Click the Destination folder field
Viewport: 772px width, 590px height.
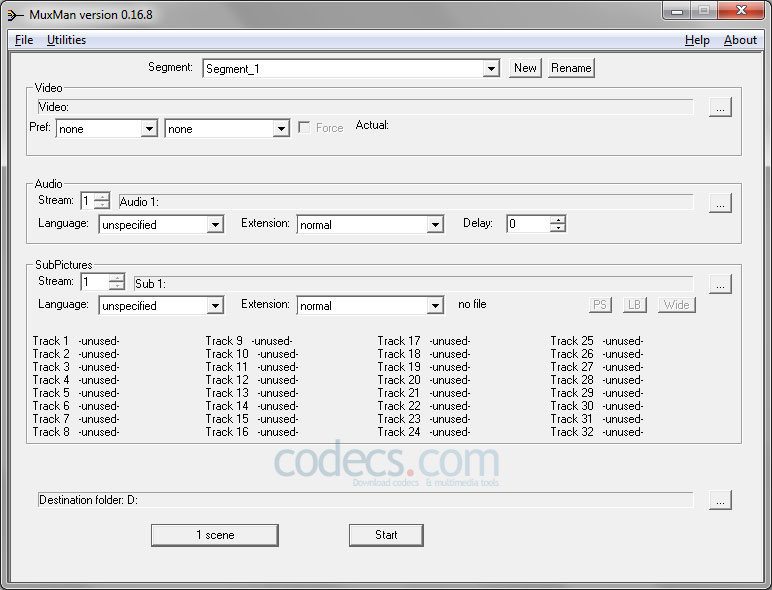(365, 499)
